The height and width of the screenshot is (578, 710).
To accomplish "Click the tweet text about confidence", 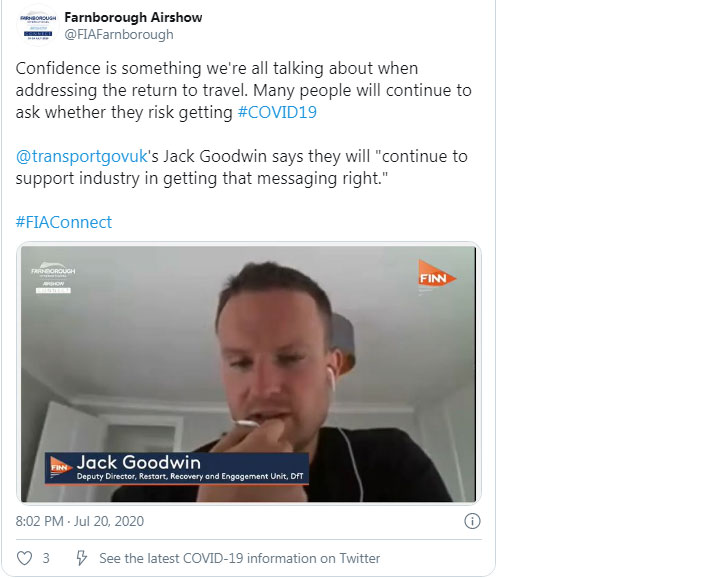I will point(244,90).
